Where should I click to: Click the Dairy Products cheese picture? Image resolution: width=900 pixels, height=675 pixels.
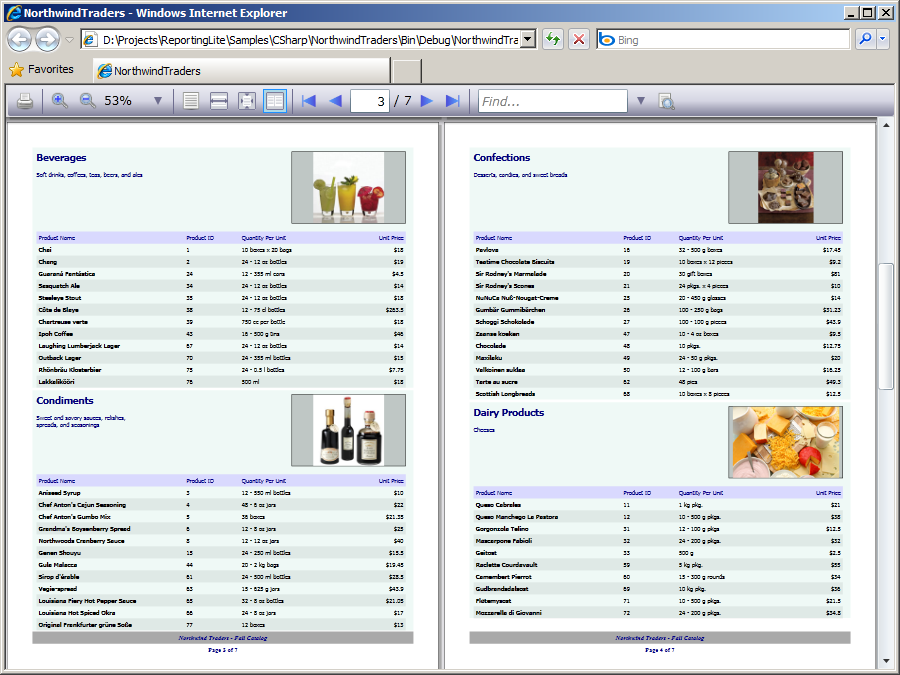pos(785,442)
